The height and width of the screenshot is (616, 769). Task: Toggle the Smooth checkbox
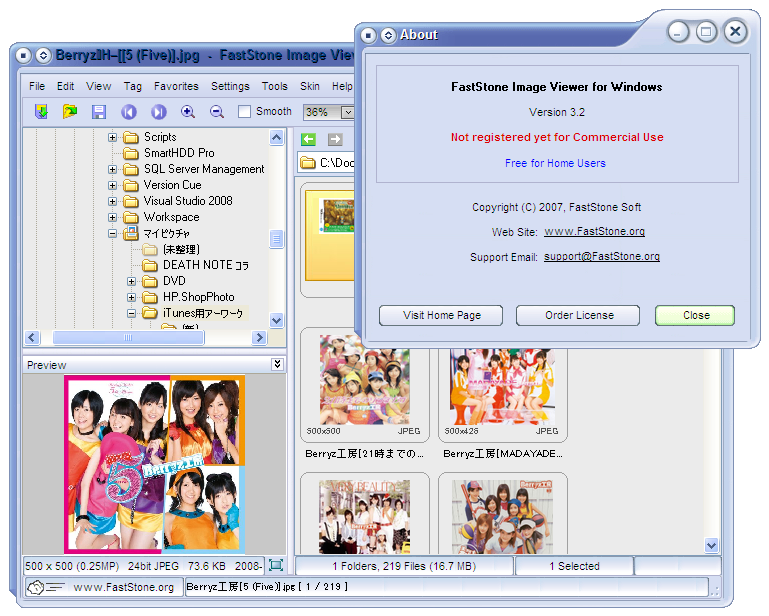pyautogui.click(x=244, y=111)
